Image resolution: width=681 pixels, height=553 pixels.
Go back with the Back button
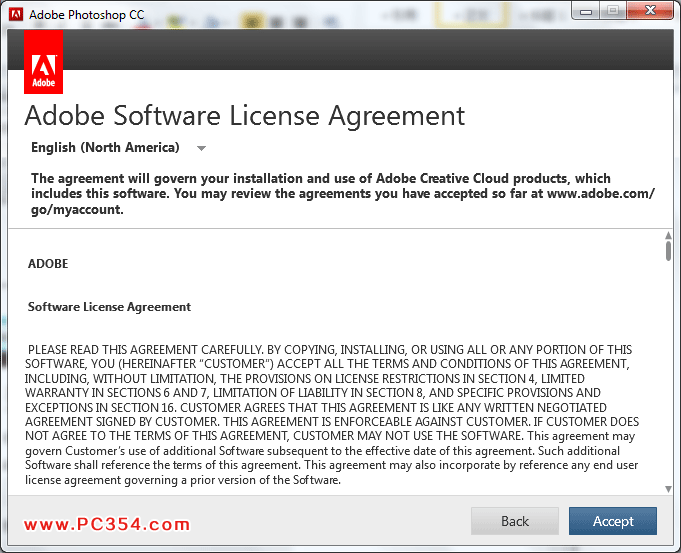click(514, 521)
